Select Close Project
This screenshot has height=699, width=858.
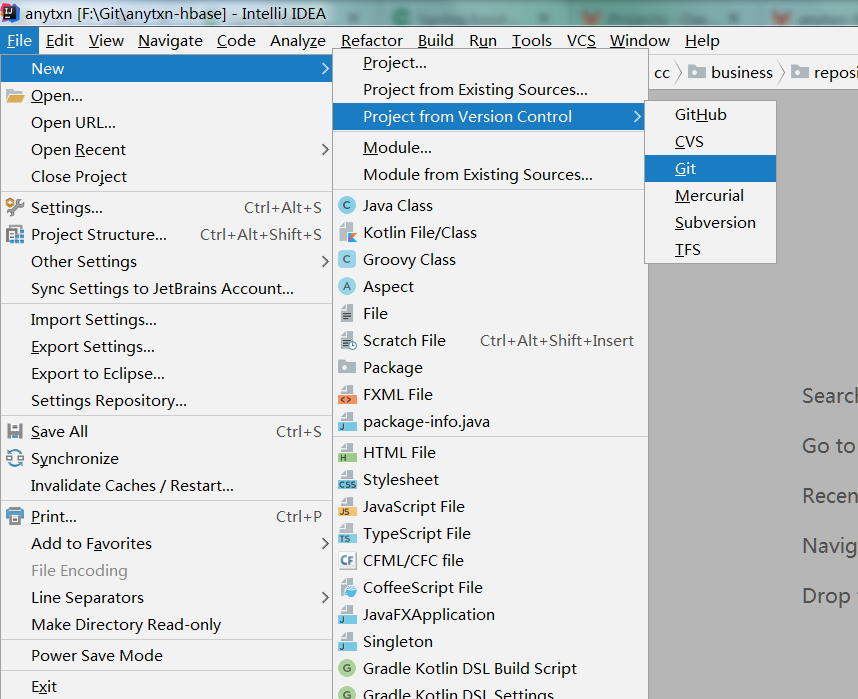point(166,177)
